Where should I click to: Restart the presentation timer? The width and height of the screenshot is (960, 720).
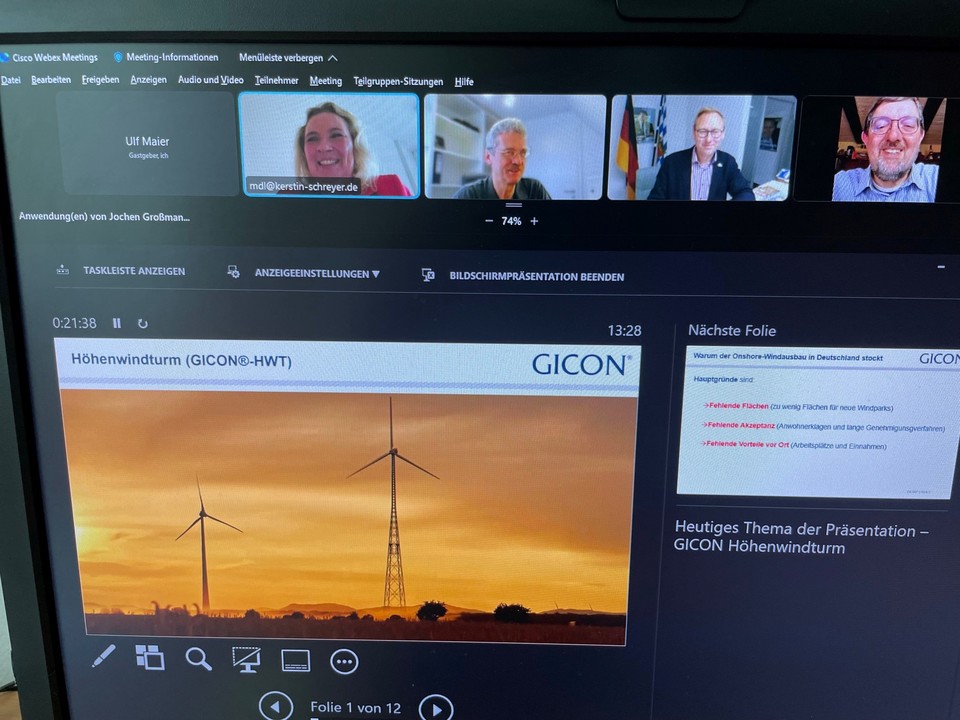coord(142,323)
